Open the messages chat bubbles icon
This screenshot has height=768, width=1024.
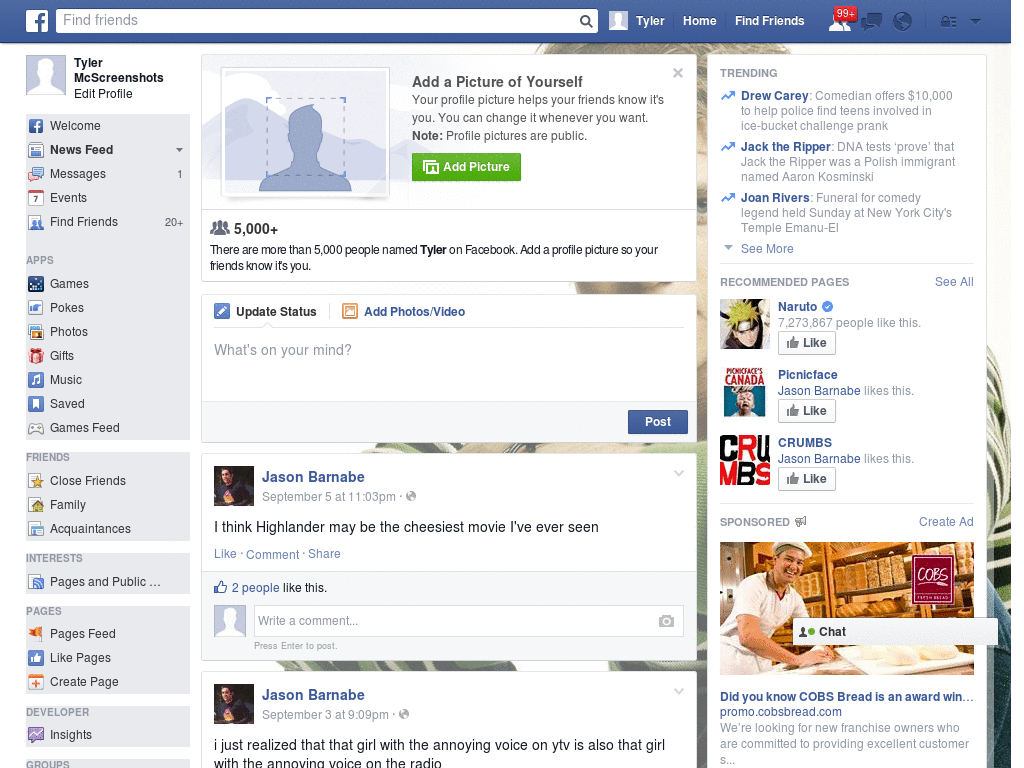coord(871,22)
